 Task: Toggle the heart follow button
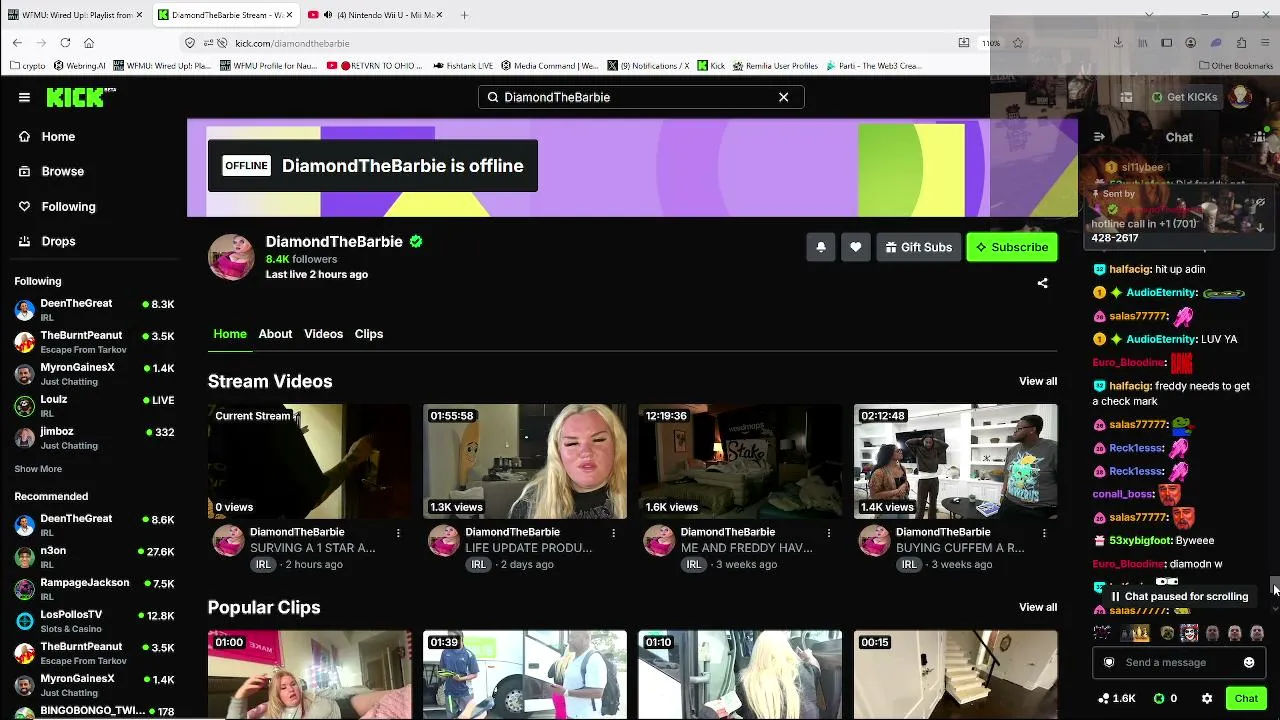pyautogui.click(x=856, y=247)
